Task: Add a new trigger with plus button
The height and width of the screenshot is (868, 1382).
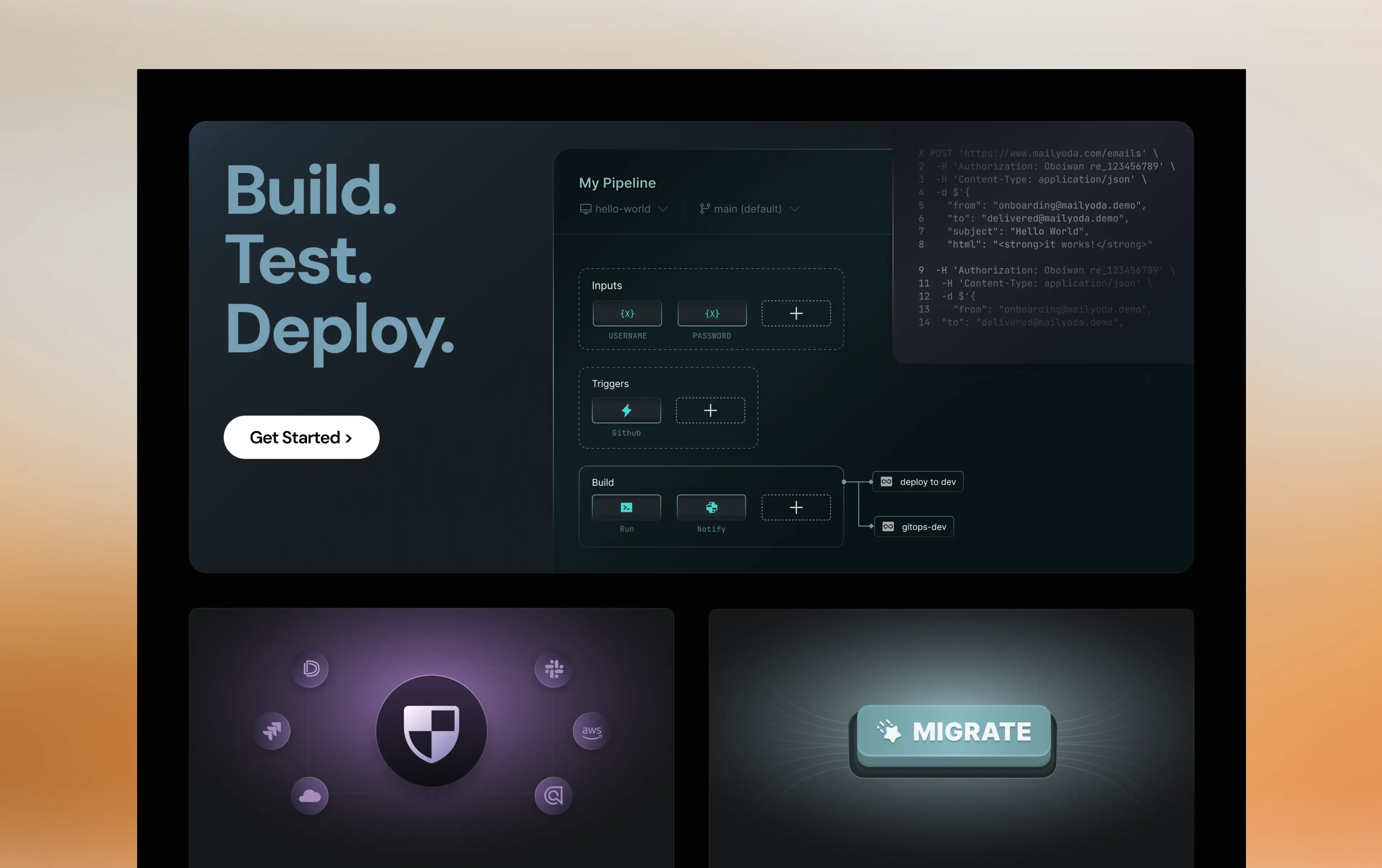Action: pyautogui.click(x=710, y=410)
